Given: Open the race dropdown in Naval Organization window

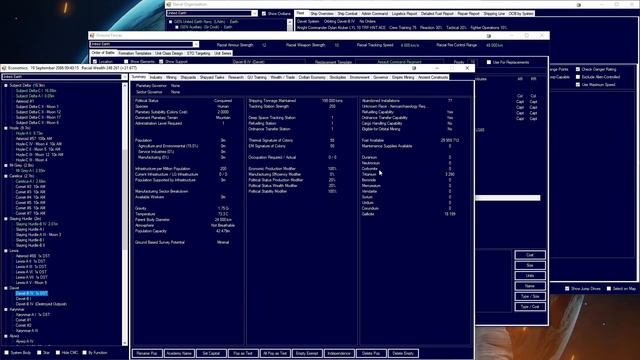Looking at the screenshot, I should 255,13.
